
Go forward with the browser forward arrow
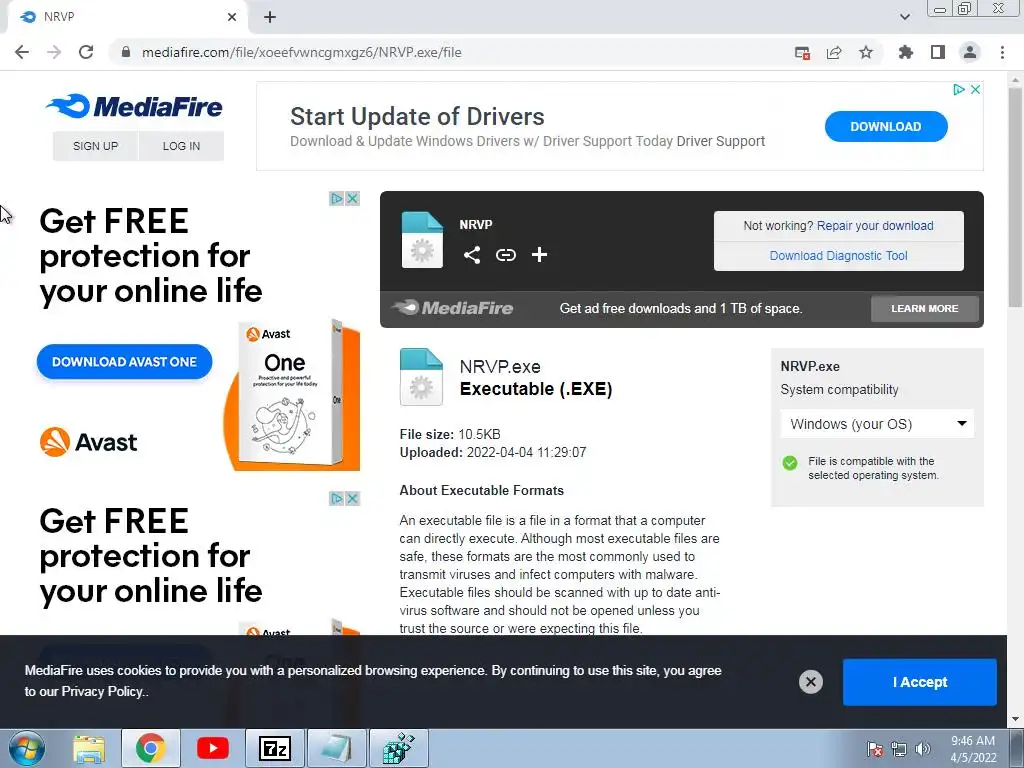click(54, 52)
